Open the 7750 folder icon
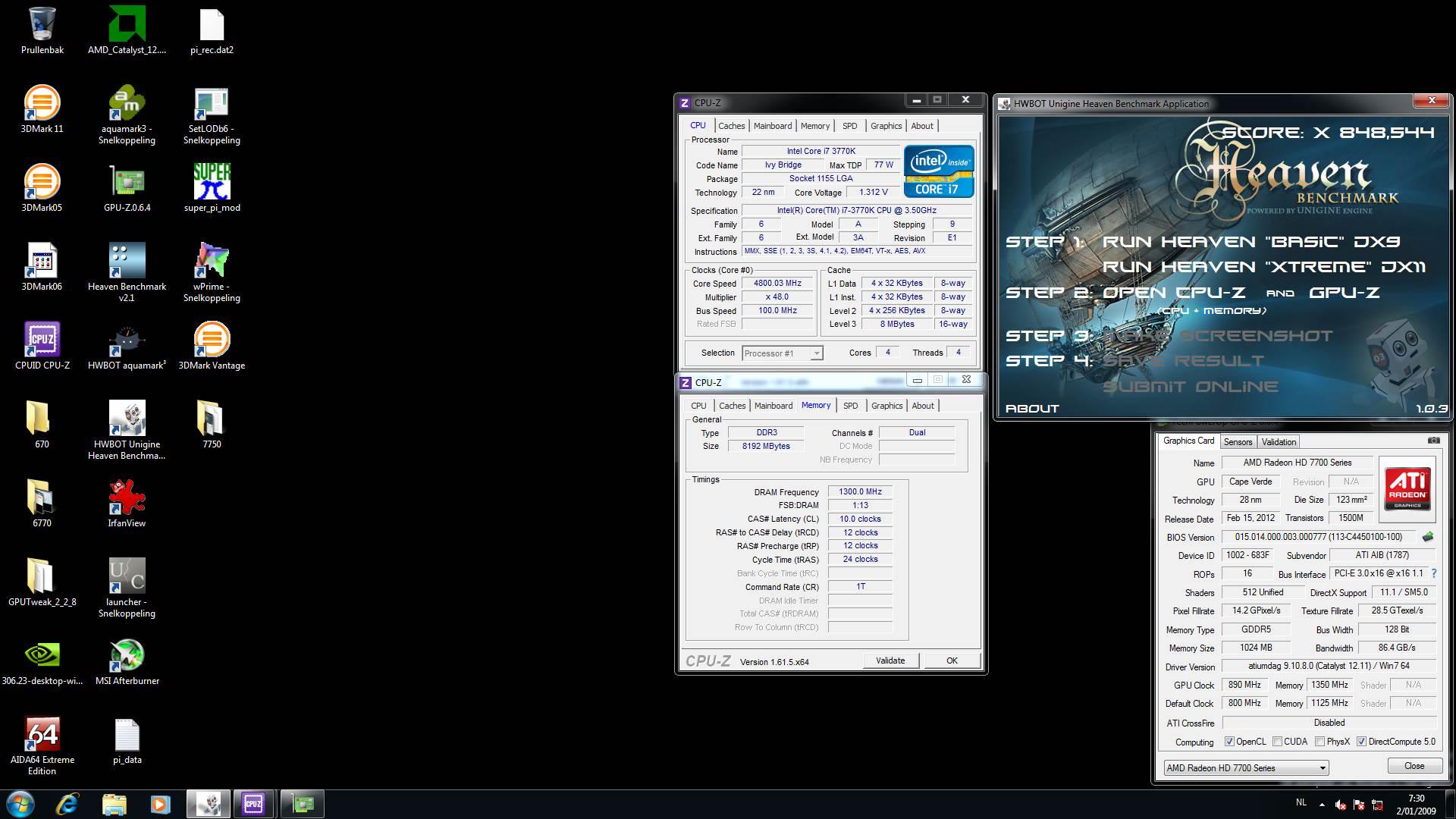The image size is (1456, 819). tap(212, 425)
